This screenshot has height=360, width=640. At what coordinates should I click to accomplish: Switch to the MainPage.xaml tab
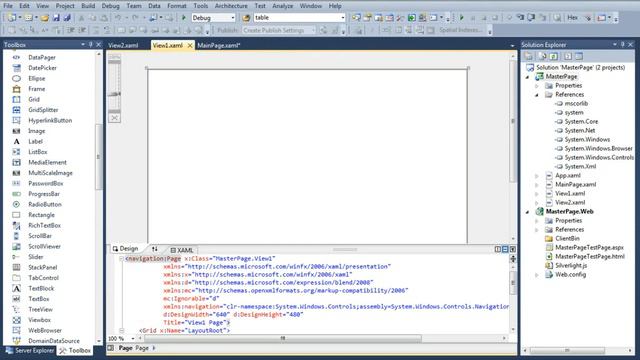point(219,45)
